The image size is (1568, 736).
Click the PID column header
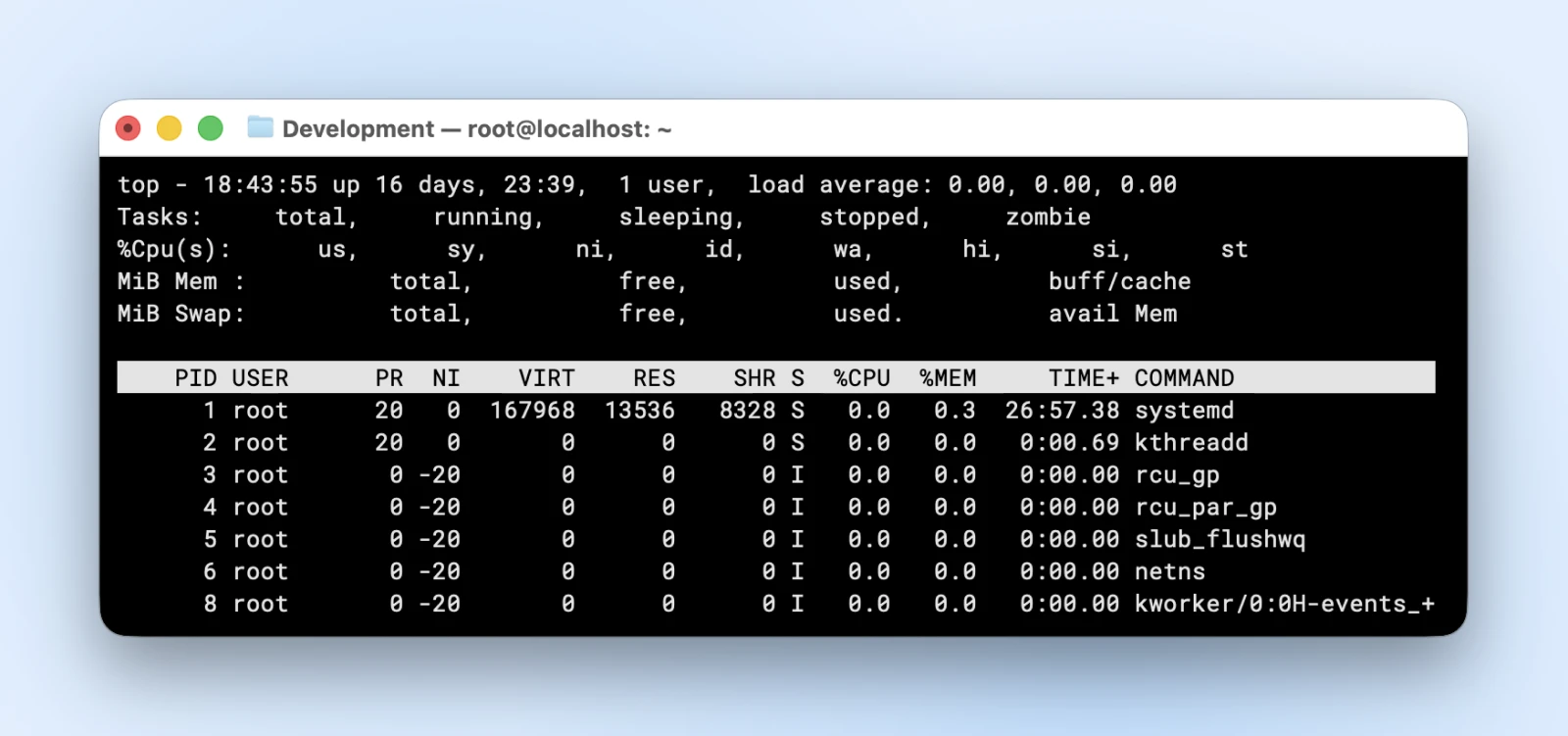195,378
